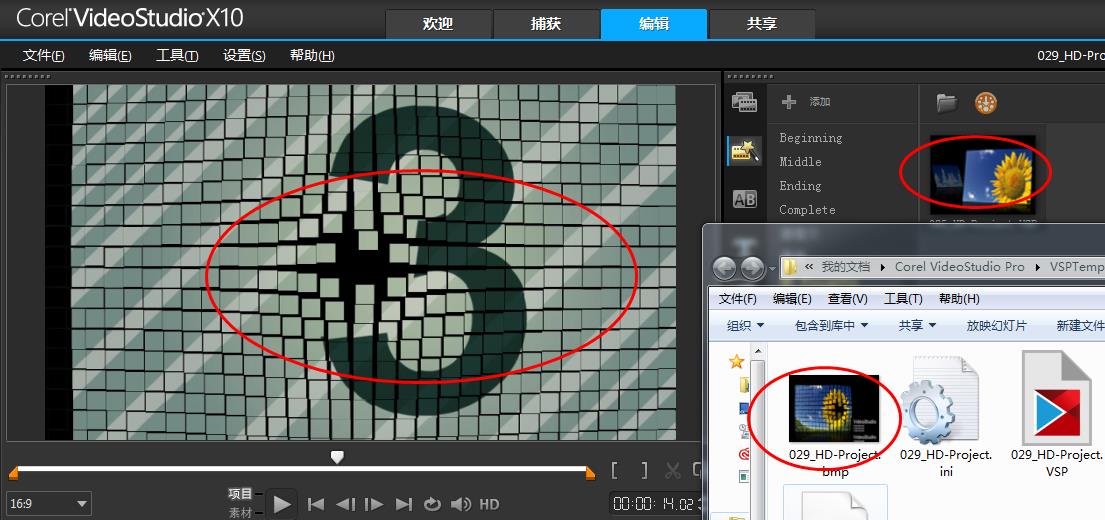Select the Ending template category

pyautogui.click(x=801, y=186)
